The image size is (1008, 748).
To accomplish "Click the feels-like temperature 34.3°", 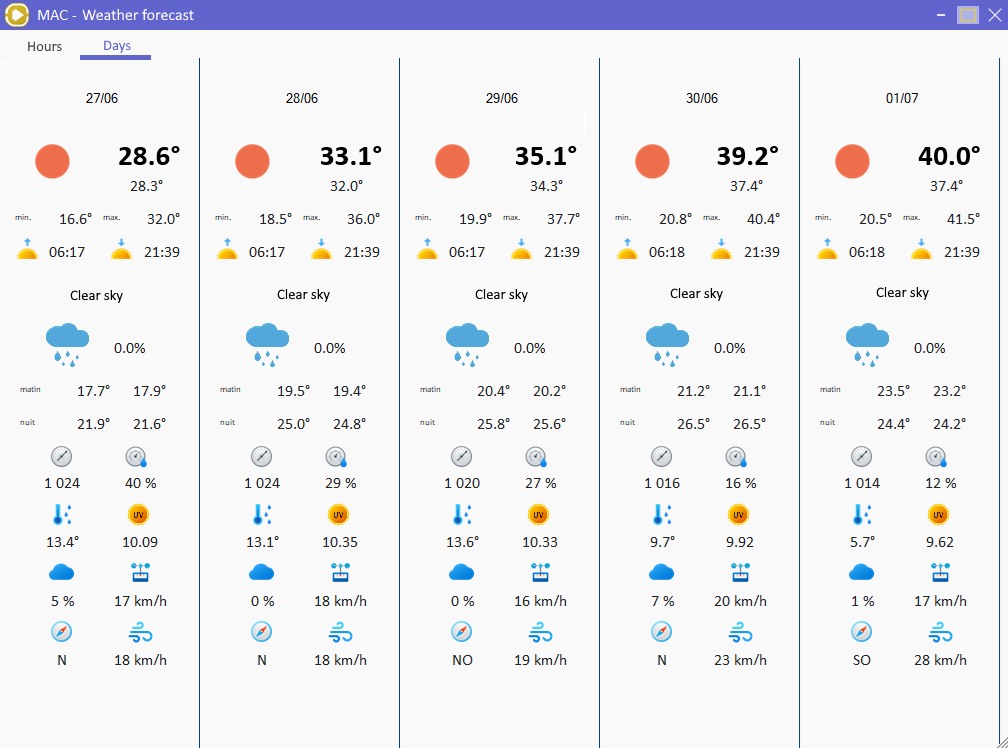I will click(546, 186).
